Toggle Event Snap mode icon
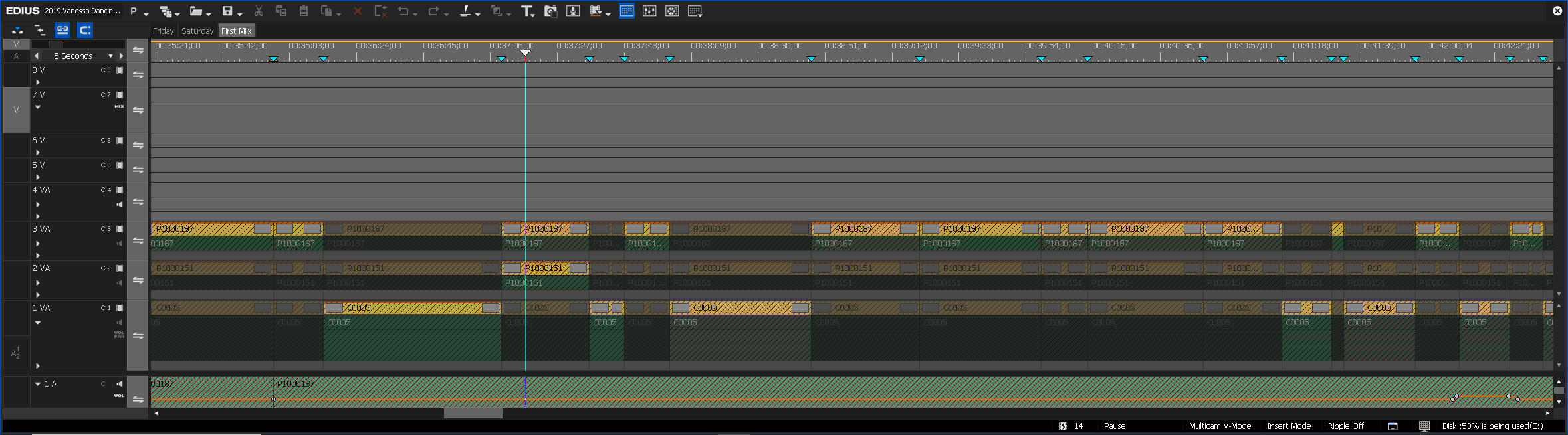Image resolution: width=1568 pixels, height=435 pixels. [x=85, y=30]
